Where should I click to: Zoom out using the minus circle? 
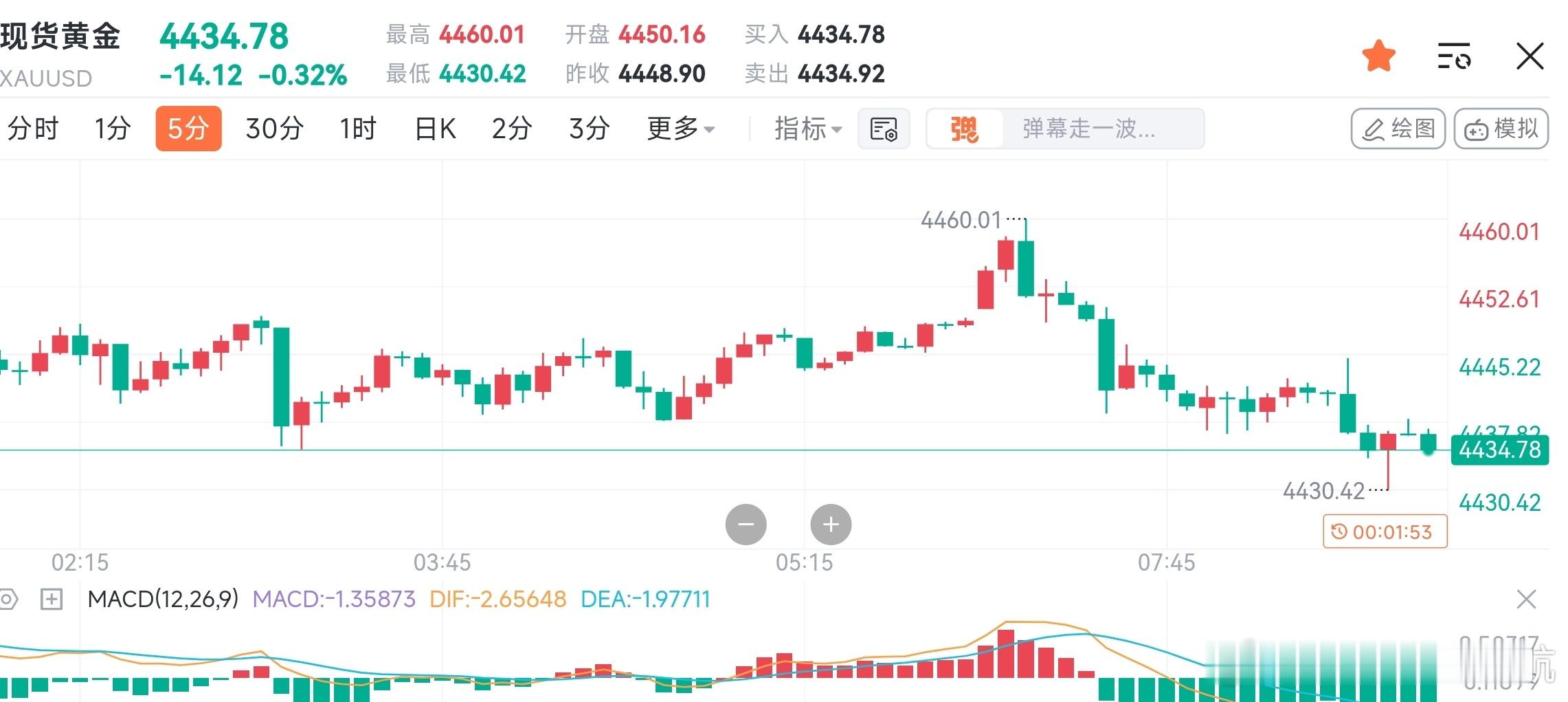[746, 524]
